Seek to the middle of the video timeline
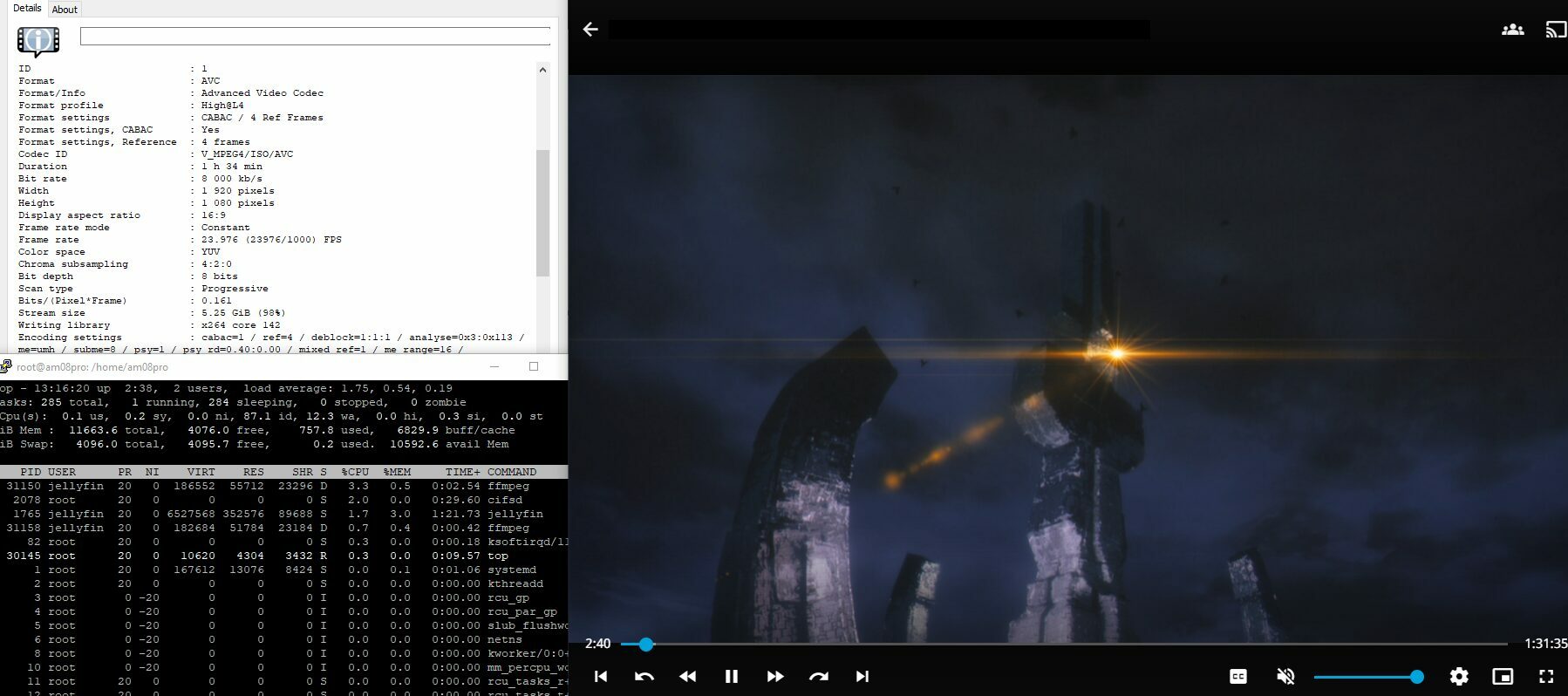Viewport: 1568px width, 696px height. click(1064, 644)
